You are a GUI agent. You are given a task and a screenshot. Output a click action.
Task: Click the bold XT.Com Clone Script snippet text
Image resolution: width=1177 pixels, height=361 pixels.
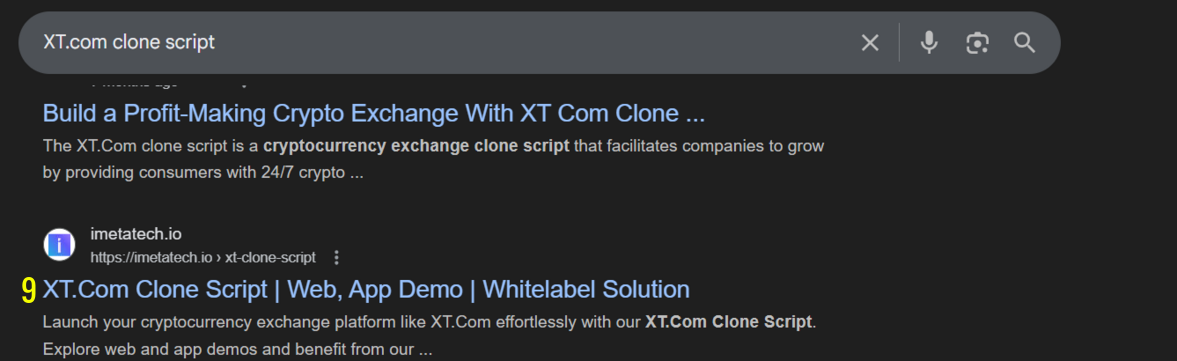point(729,323)
